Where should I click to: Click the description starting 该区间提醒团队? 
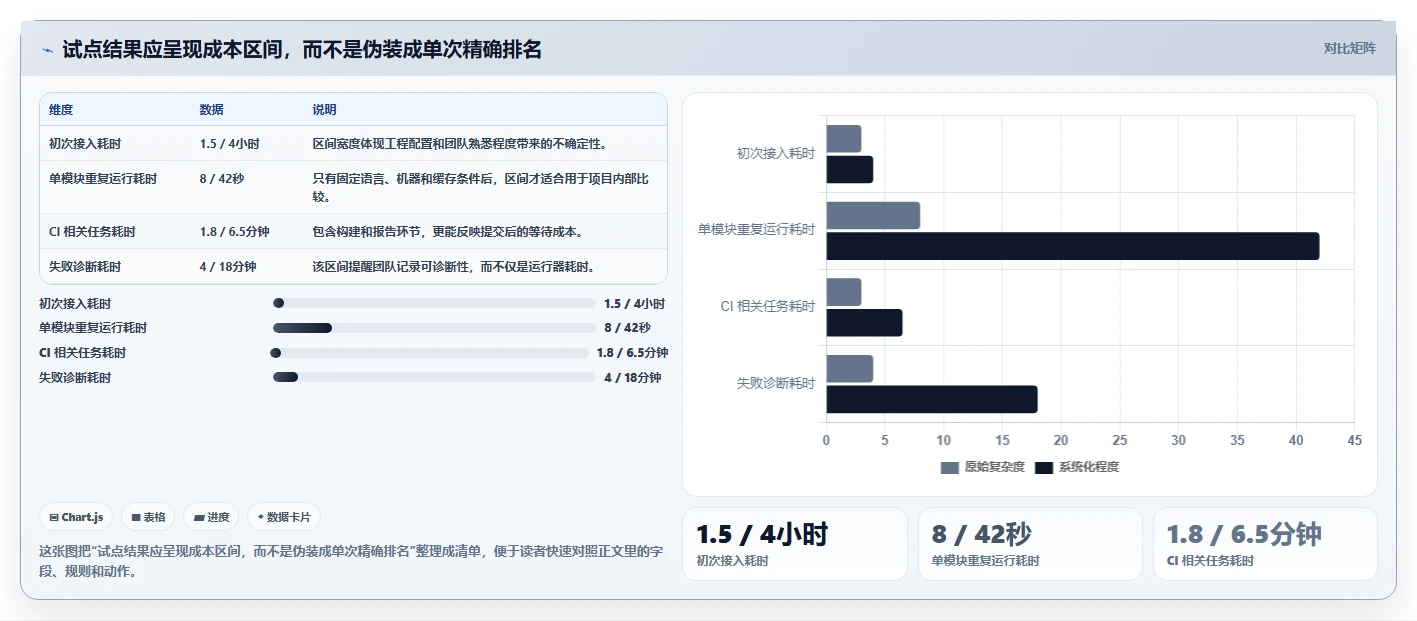coord(454,267)
